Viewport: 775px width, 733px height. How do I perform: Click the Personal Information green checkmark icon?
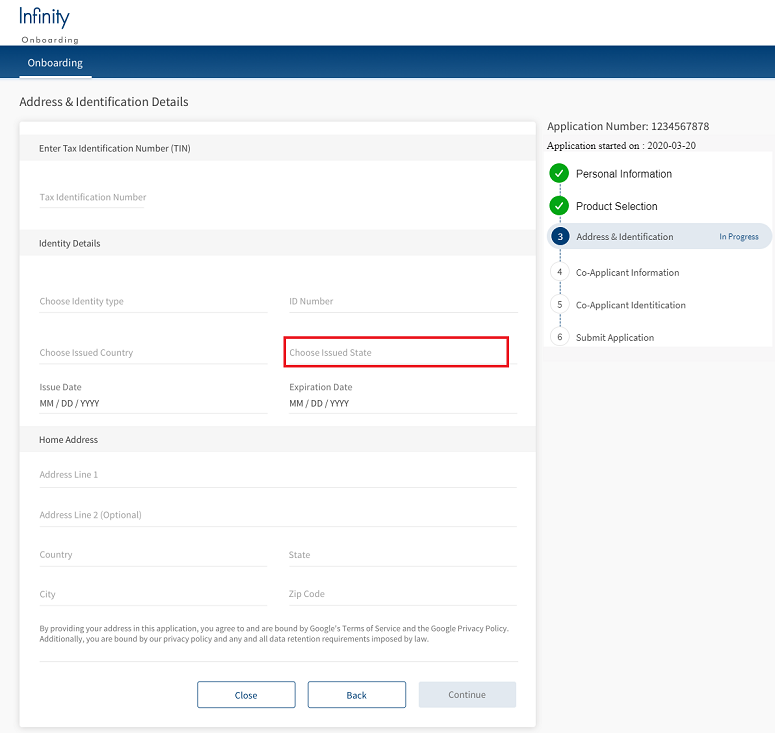click(x=559, y=174)
